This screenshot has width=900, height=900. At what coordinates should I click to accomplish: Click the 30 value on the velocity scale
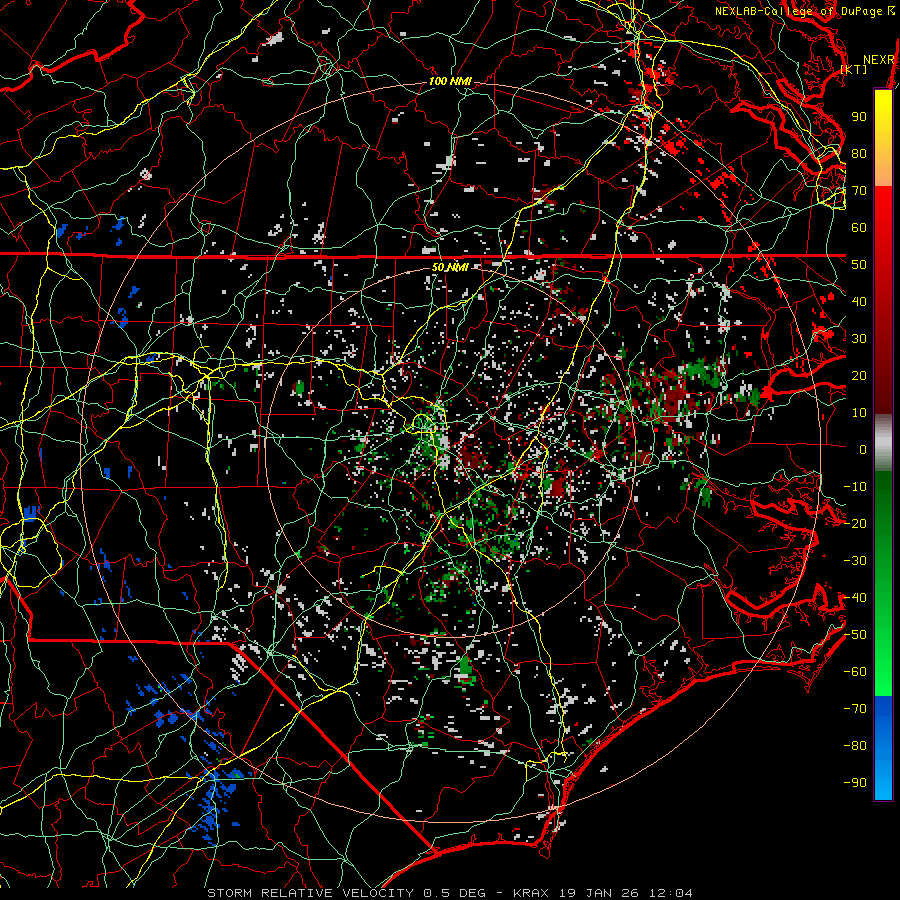pyautogui.click(x=859, y=339)
